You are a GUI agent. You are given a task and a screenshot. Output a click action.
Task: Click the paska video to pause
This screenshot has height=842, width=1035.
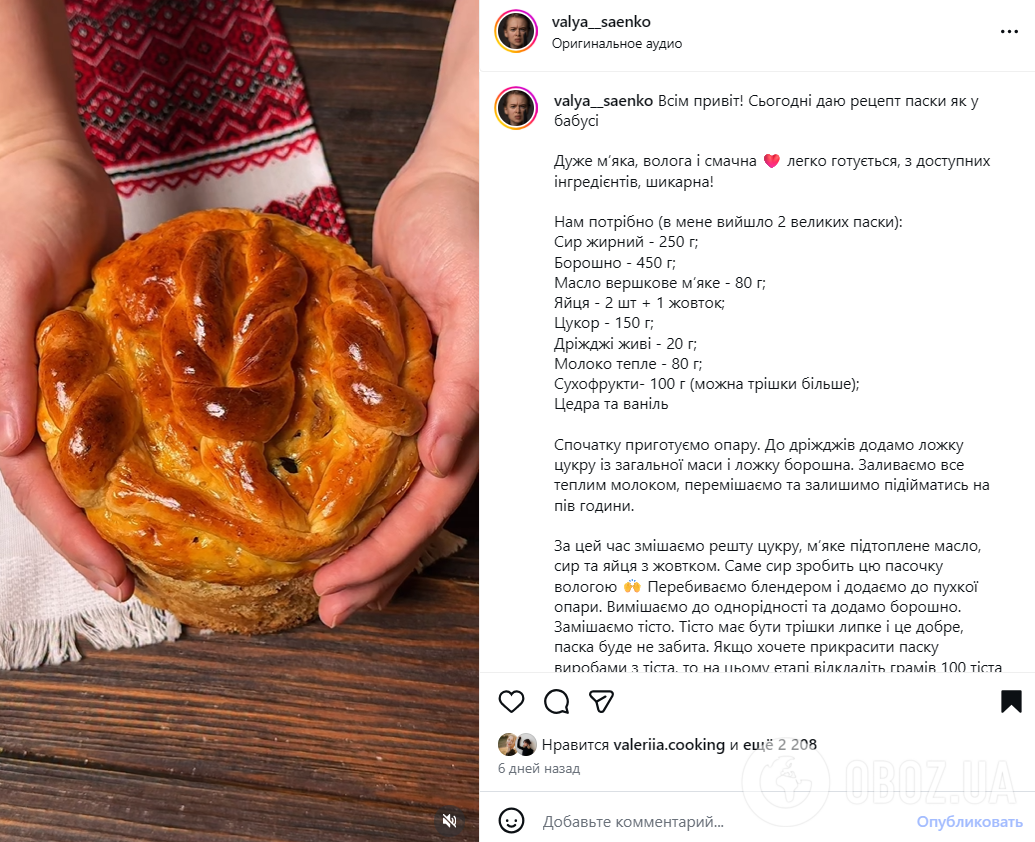tap(239, 421)
